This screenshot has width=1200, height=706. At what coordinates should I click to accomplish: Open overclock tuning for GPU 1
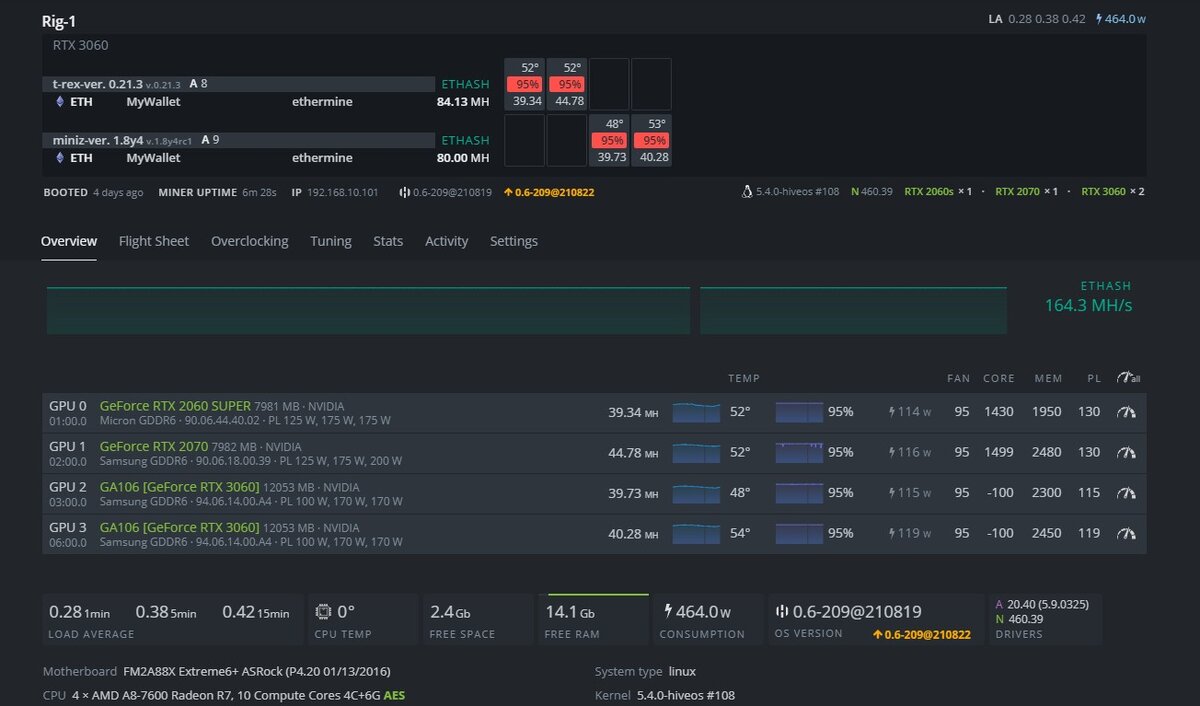point(1126,452)
